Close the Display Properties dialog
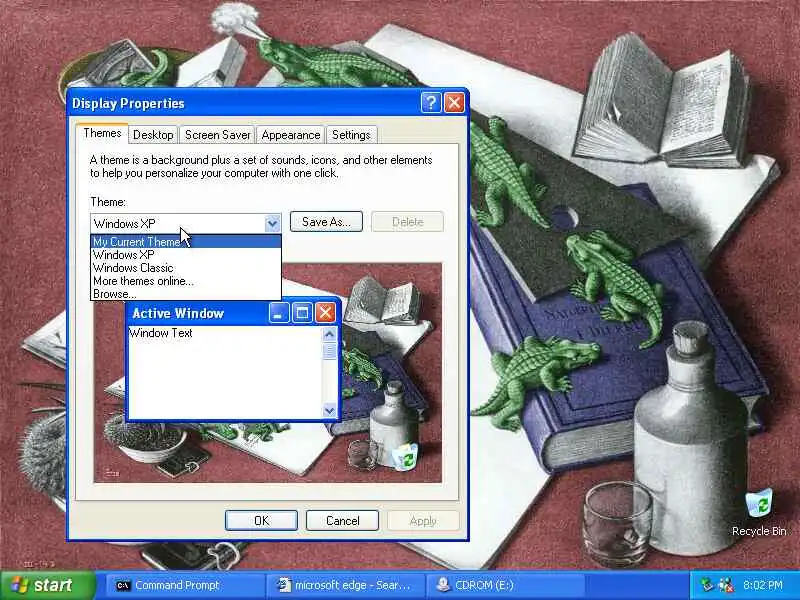800x600 pixels. [x=454, y=103]
